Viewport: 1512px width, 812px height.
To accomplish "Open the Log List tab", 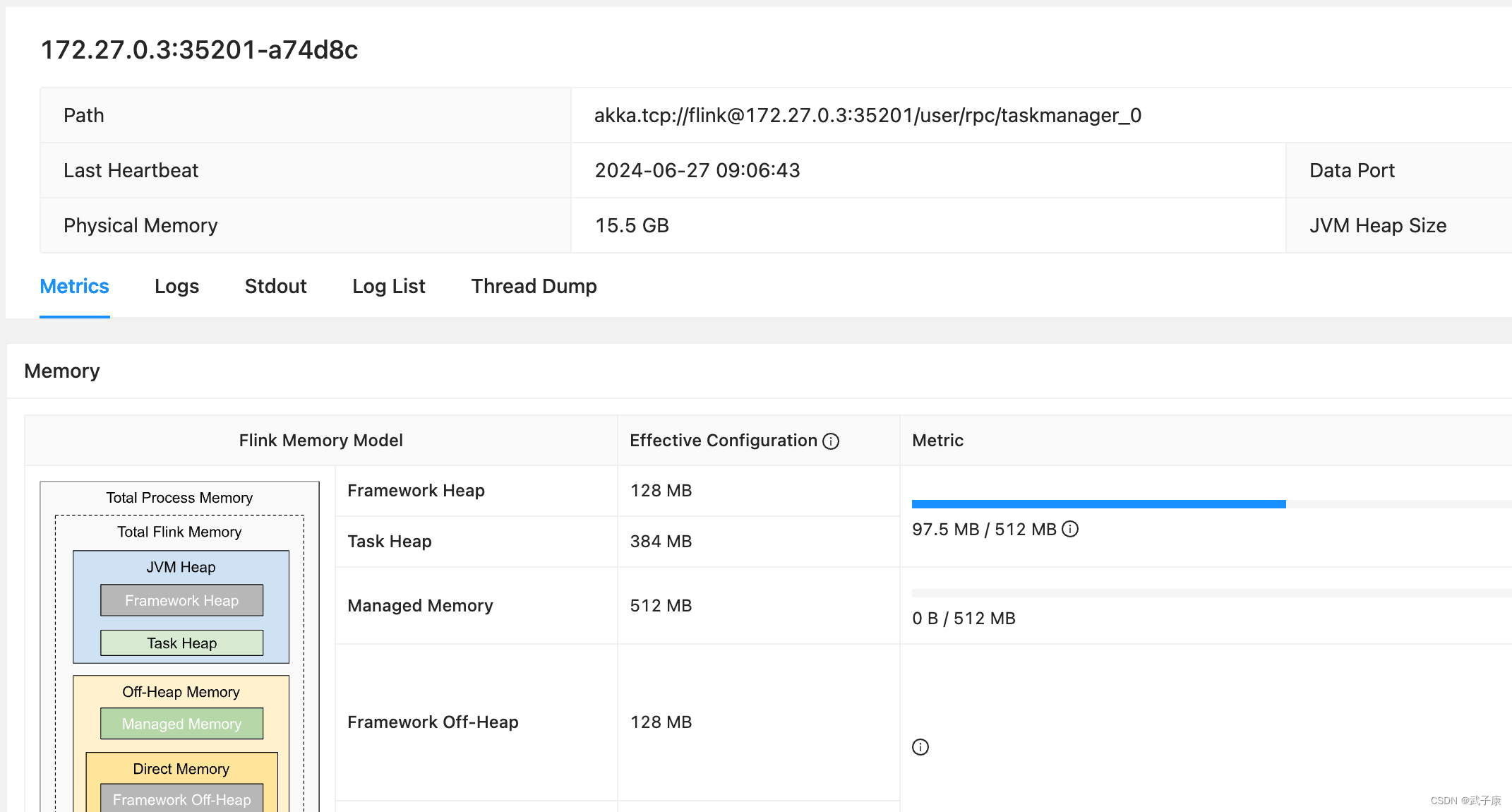I will (388, 286).
